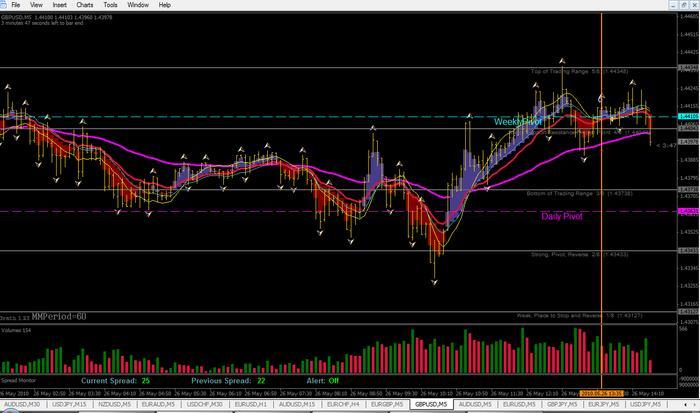Open the File menu
The width and height of the screenshot is (700, 413).
[16, 5]
